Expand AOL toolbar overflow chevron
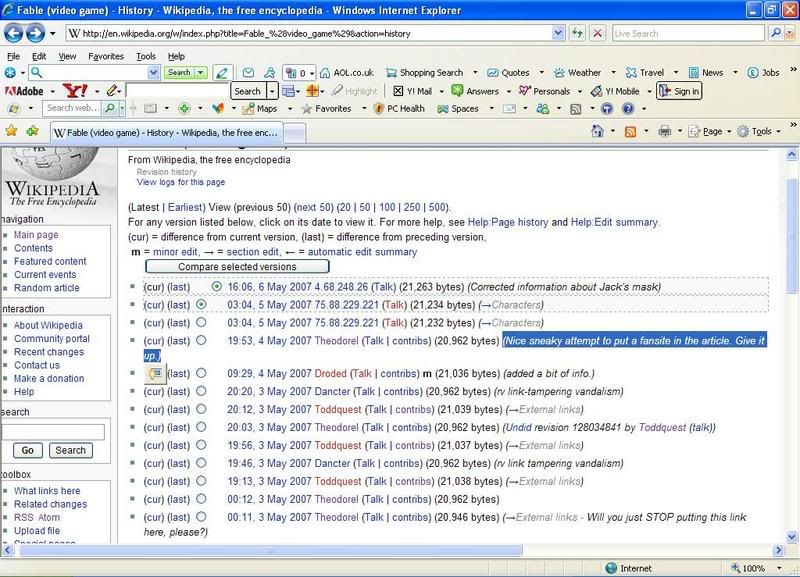The height and width of the screenshot is (577, 800). click(793, 69)
